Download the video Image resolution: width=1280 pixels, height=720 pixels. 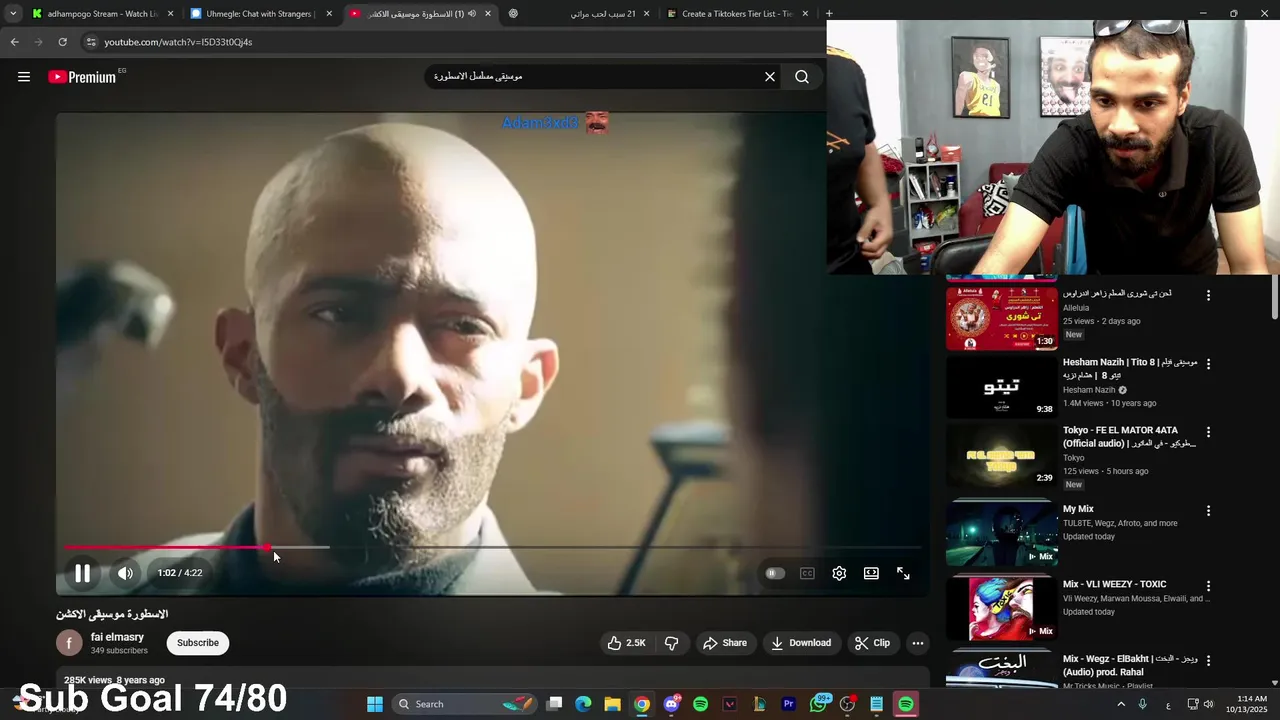pyautogui.click(x=801, y=643)
